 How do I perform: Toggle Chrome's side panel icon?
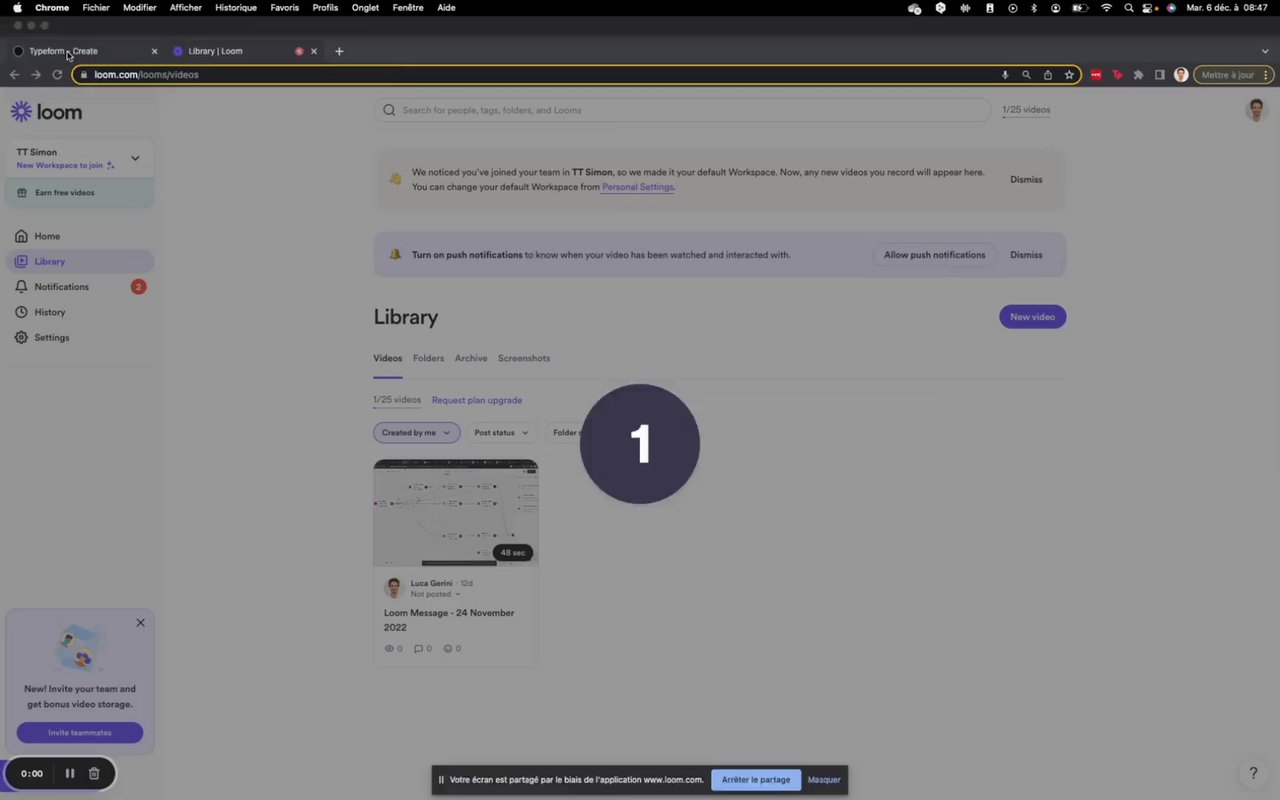click(1160, 75)
